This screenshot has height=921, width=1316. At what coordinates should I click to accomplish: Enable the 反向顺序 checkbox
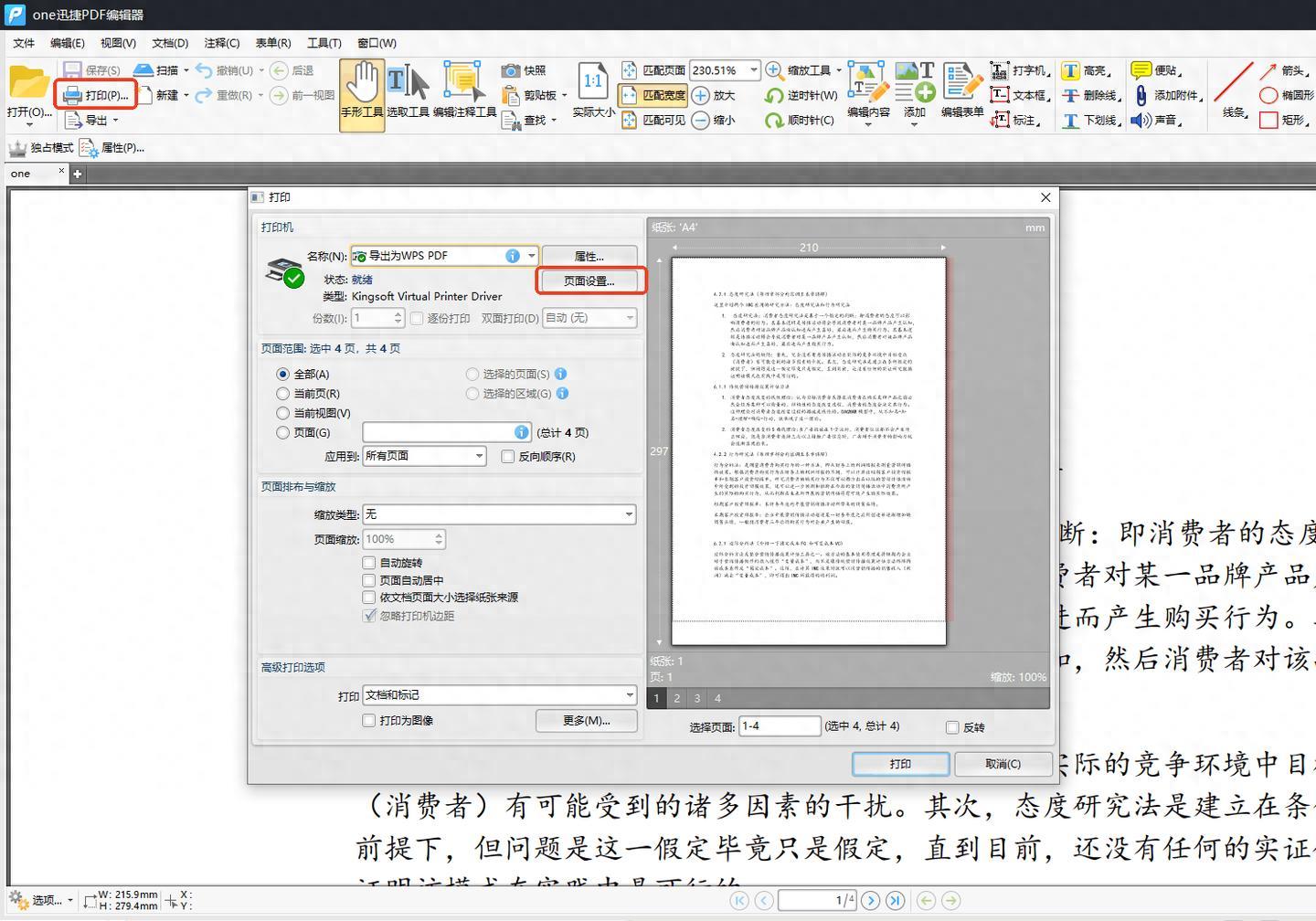tap(508, 457)
